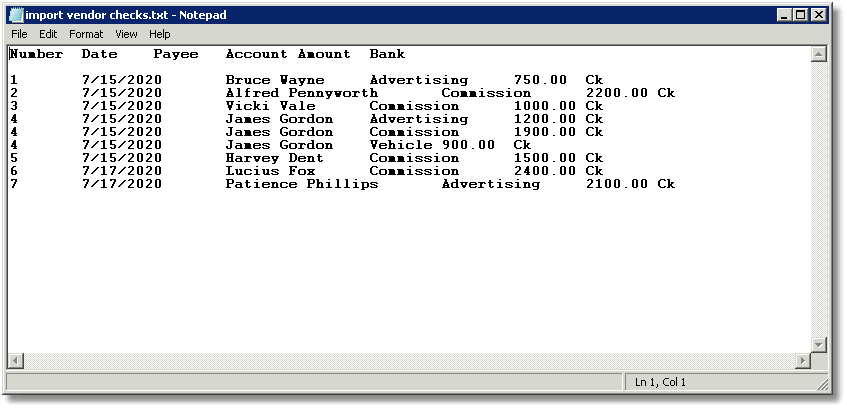Click the amount '1900.00'

[545, 132]
